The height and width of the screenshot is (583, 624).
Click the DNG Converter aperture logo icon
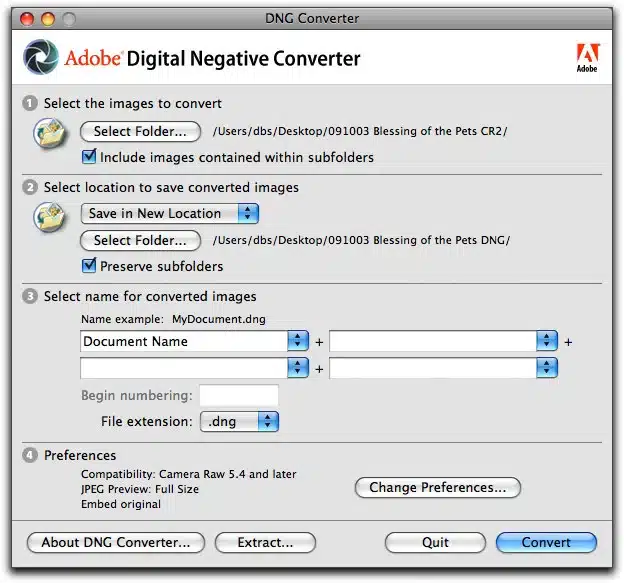tap(41, 57)
